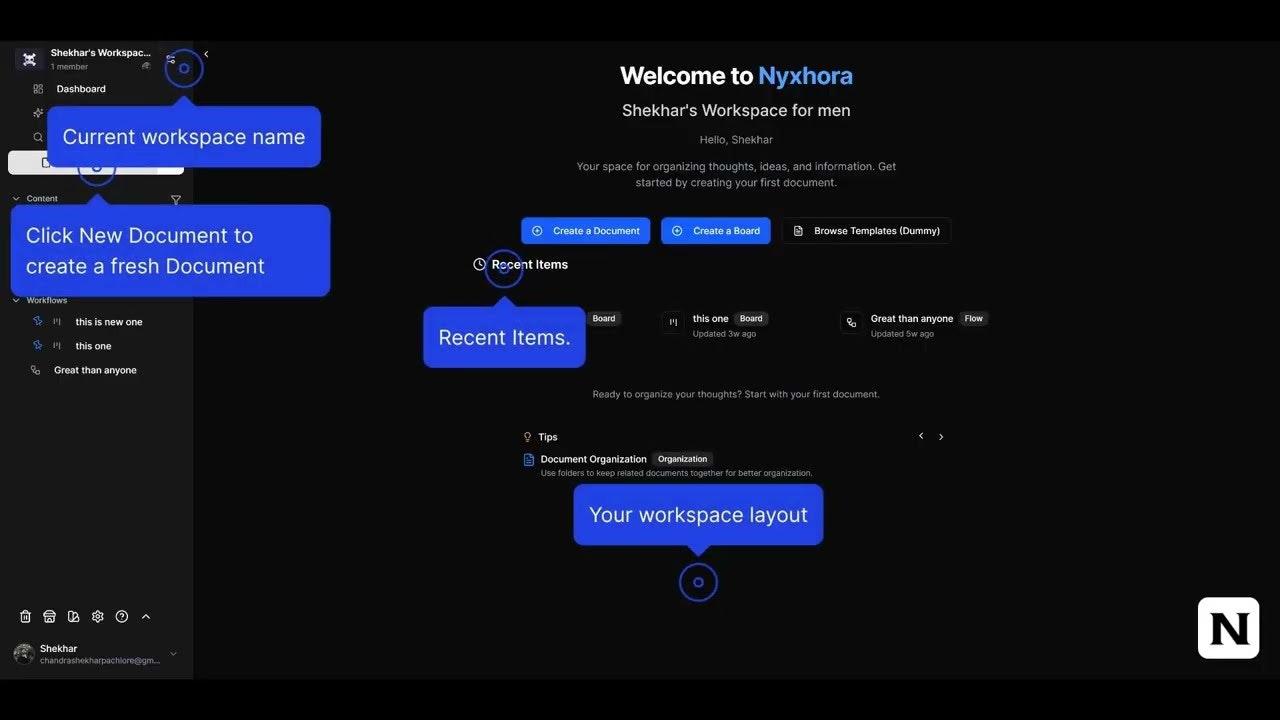Image resolution: width=1280 pixels, height=720 pixels.
Task: Open the workspace switcher icon beside workspace name
Action: [170, 59]
